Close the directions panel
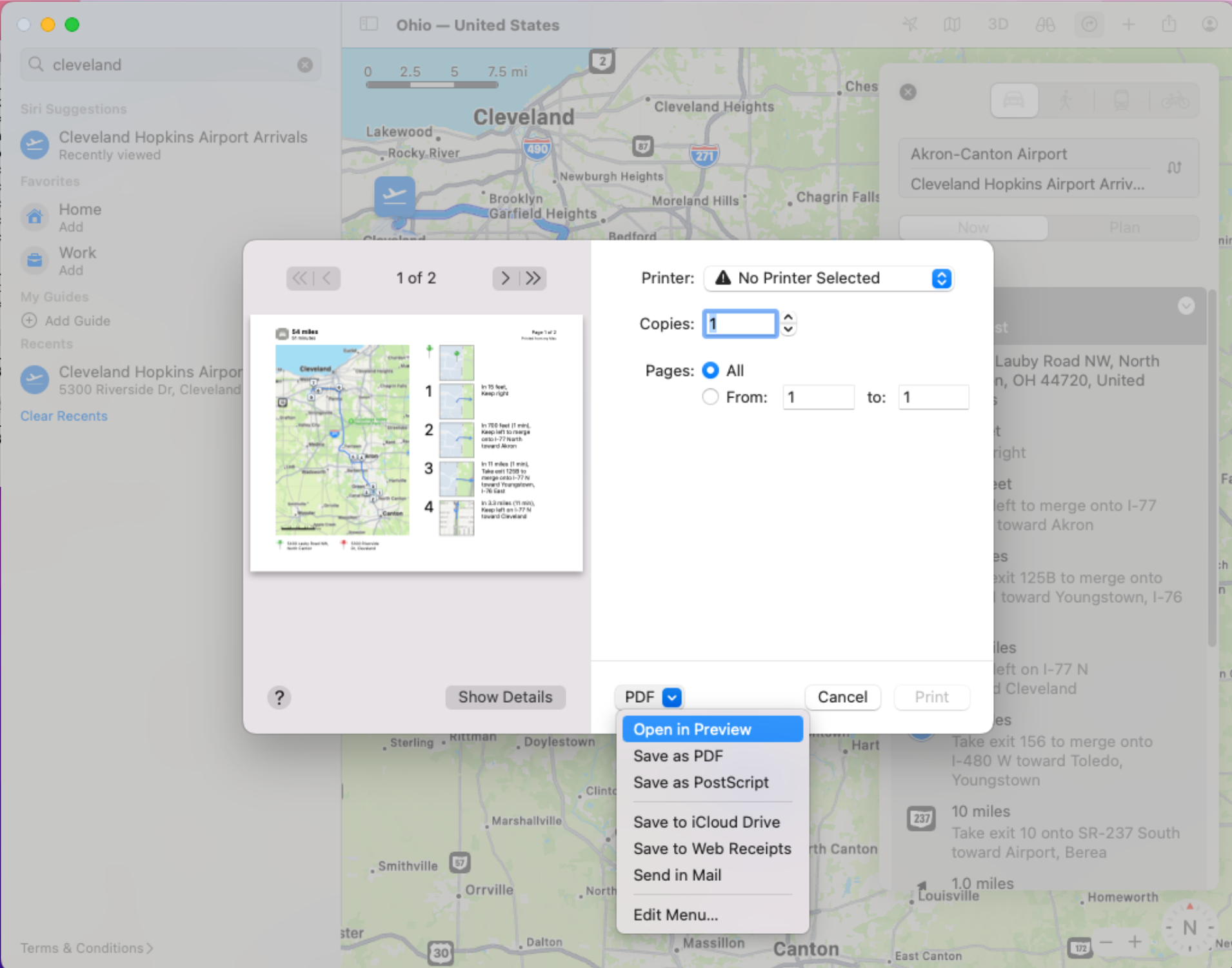 [908, 92]
